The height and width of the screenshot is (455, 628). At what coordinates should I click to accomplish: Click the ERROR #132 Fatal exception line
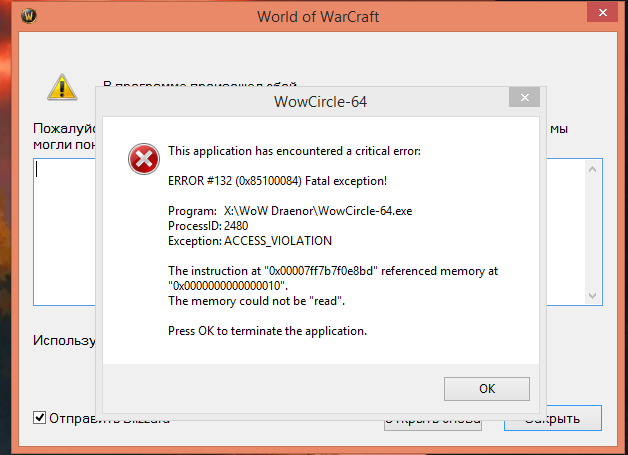pos(277,180)
